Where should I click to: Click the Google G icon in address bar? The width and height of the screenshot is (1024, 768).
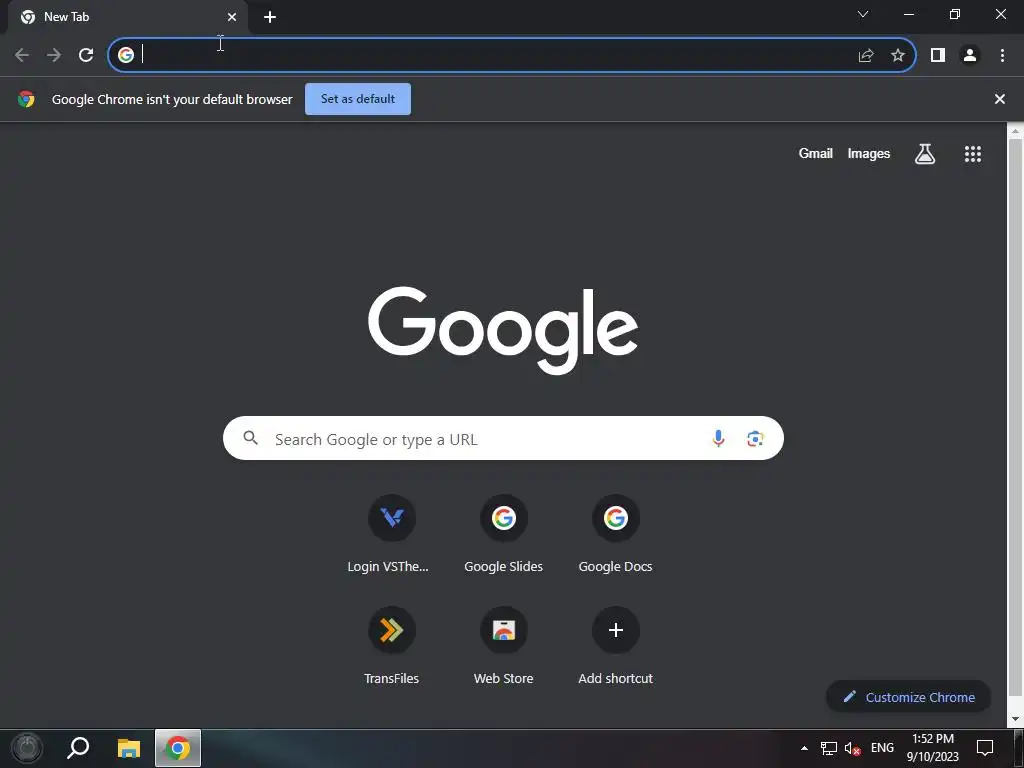pyautogui.click(x=126, y=55)
